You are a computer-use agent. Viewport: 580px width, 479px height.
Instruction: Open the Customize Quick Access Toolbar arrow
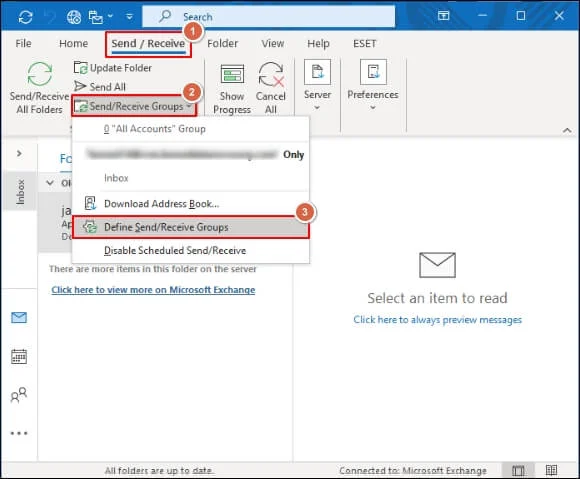pos(129,17)
